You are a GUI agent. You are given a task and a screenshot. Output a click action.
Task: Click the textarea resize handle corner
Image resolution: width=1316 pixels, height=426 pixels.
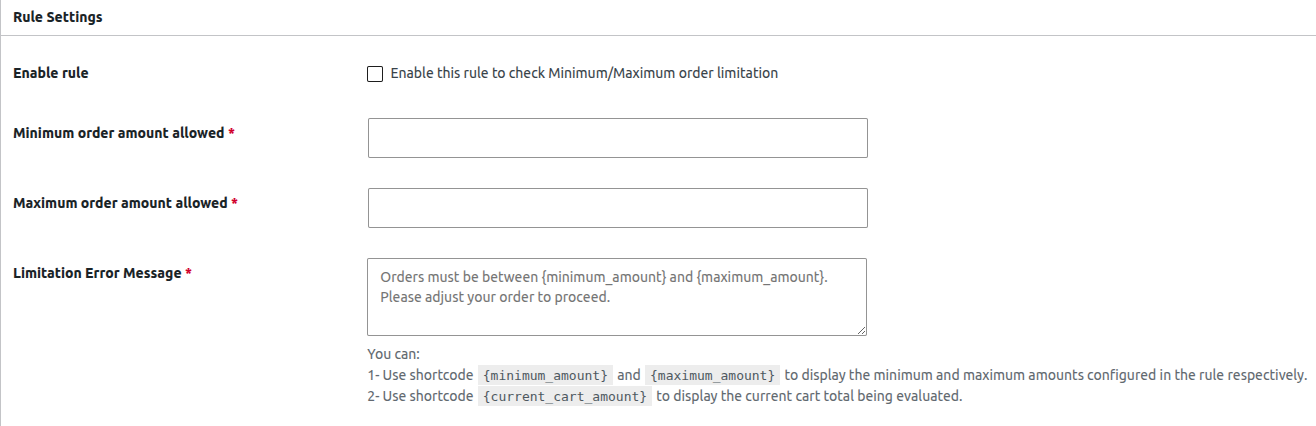click(x=860, y=329)
